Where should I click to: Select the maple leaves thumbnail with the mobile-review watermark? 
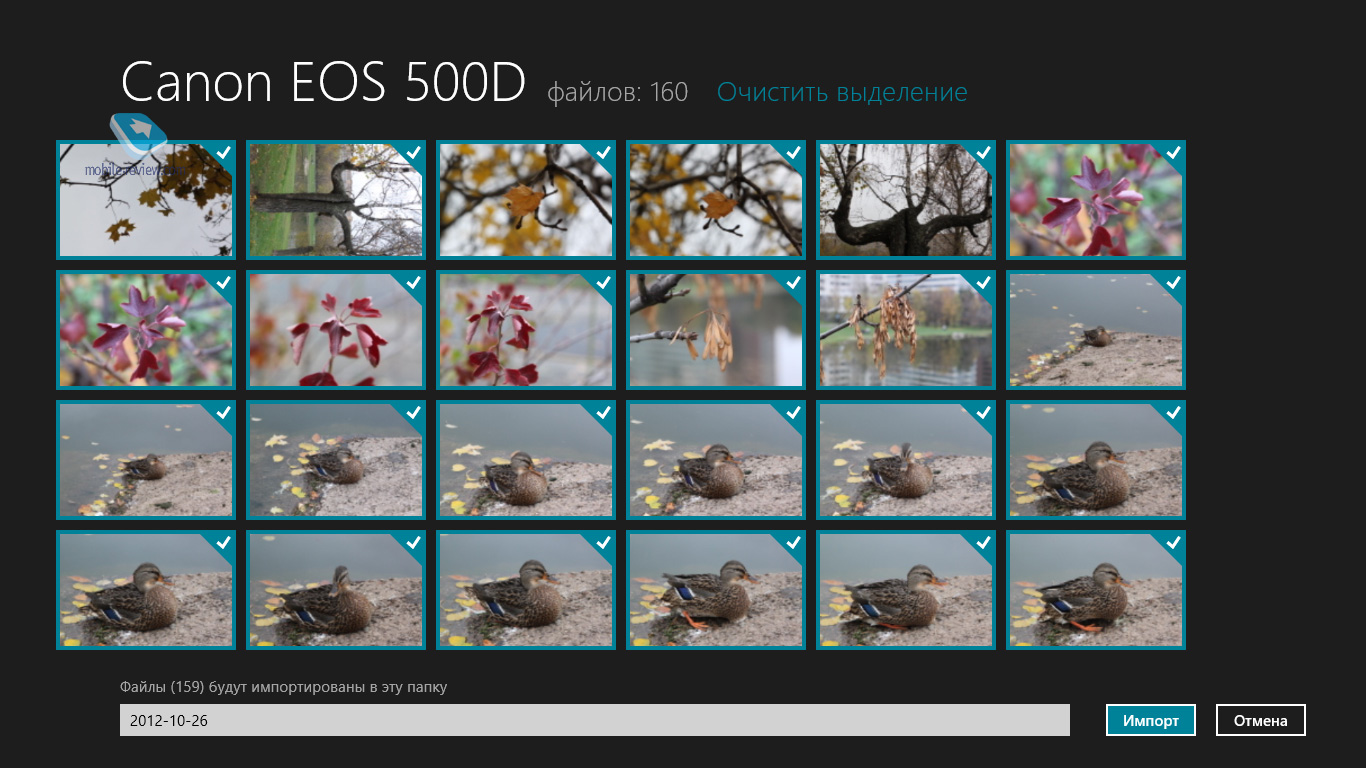145,200
